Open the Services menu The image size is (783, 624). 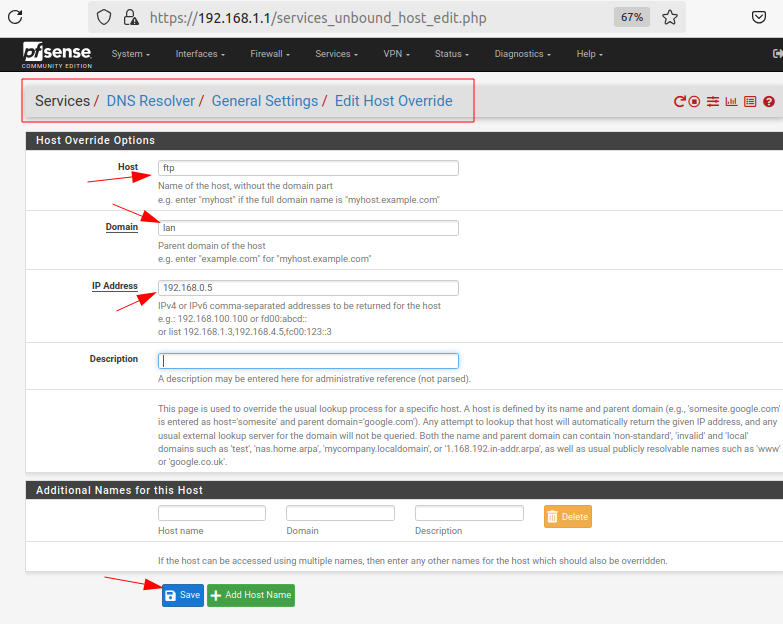point(336,54)
